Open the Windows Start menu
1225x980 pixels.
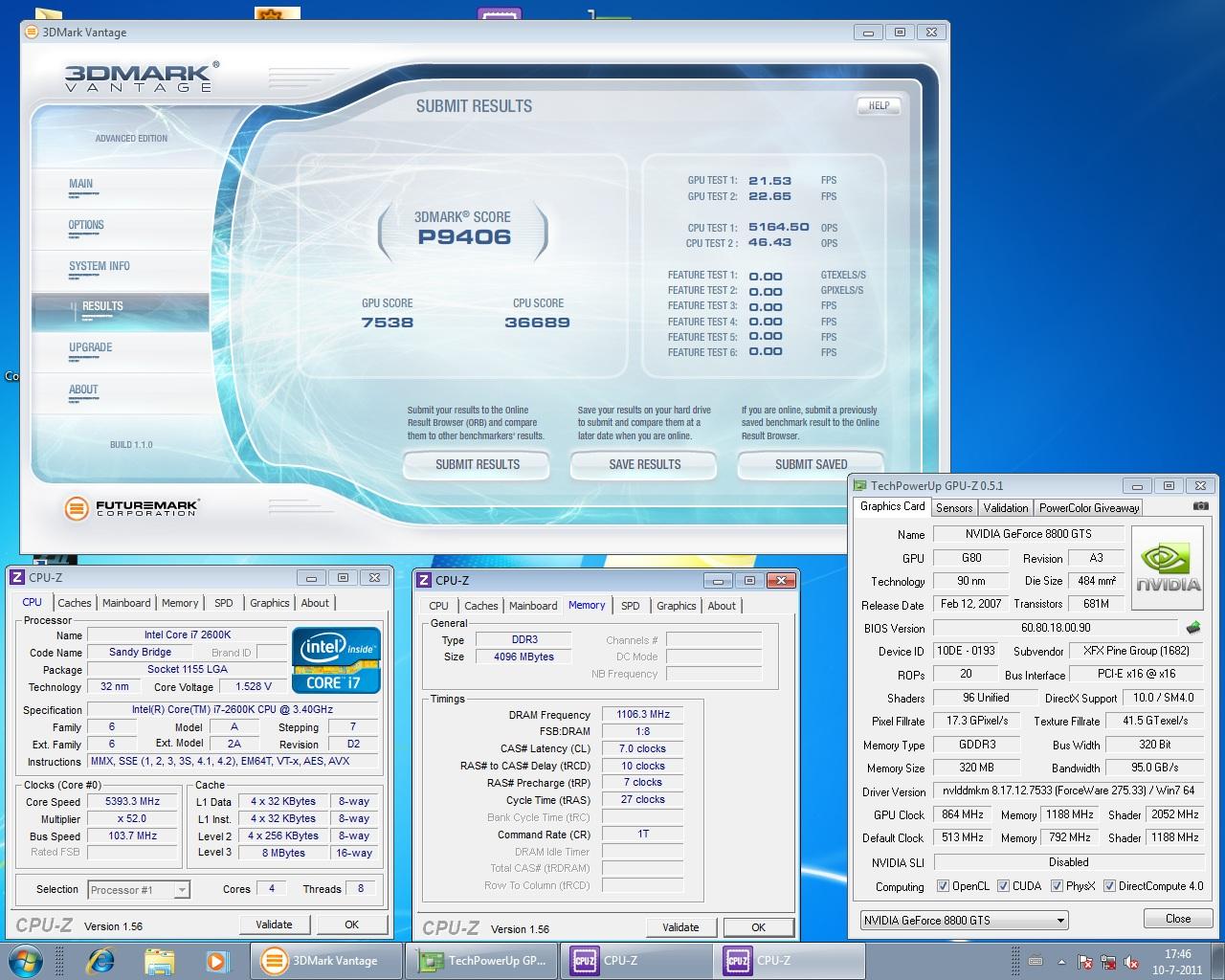point(28,960)
